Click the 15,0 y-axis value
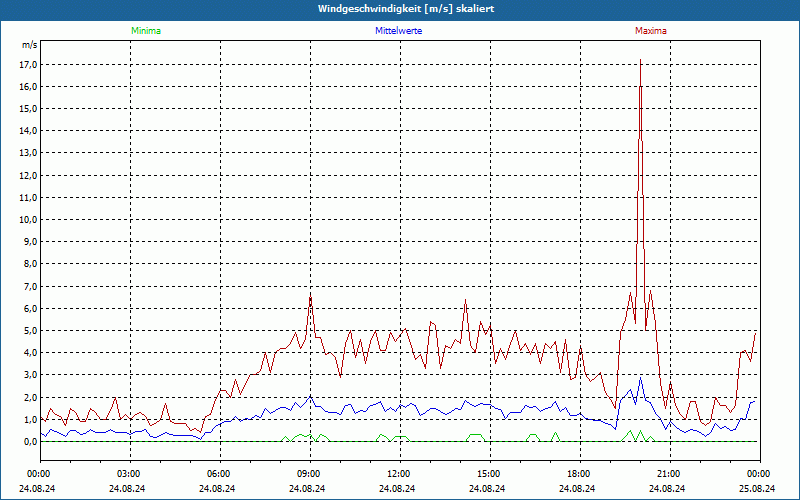The image size is (800, 500). tap(29, 109)
